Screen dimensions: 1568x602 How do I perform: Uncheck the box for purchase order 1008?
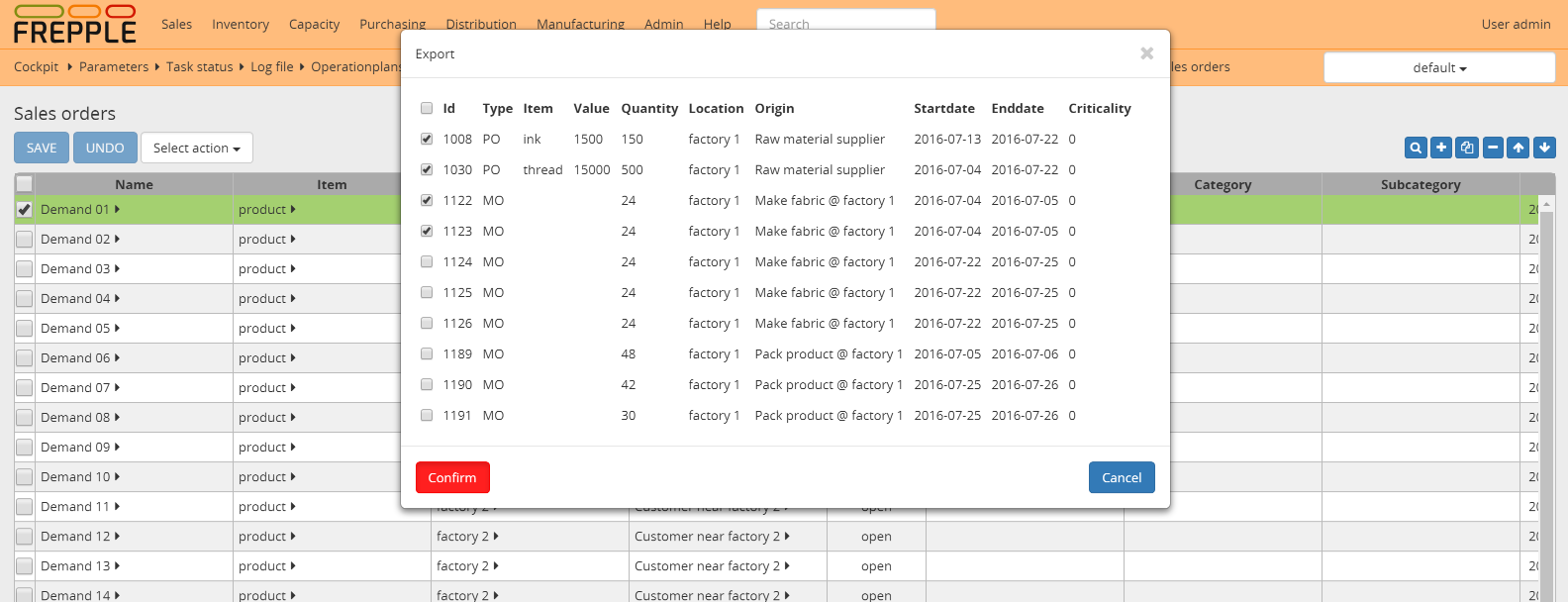(x=427, y=139)
